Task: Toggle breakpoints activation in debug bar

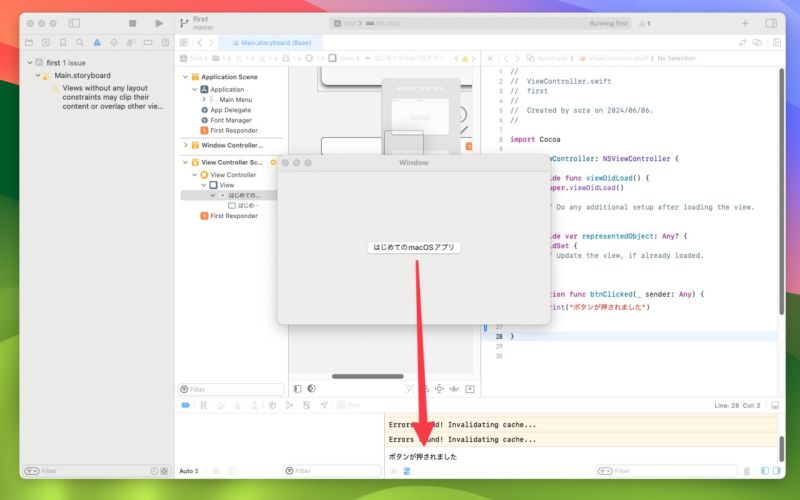Action: (186, 405)
